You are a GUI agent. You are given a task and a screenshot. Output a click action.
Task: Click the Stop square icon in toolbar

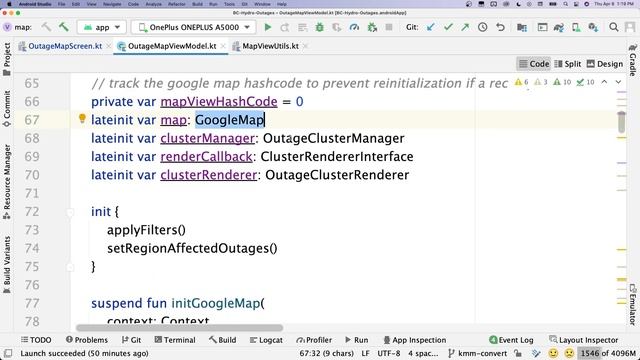point(389,27)
